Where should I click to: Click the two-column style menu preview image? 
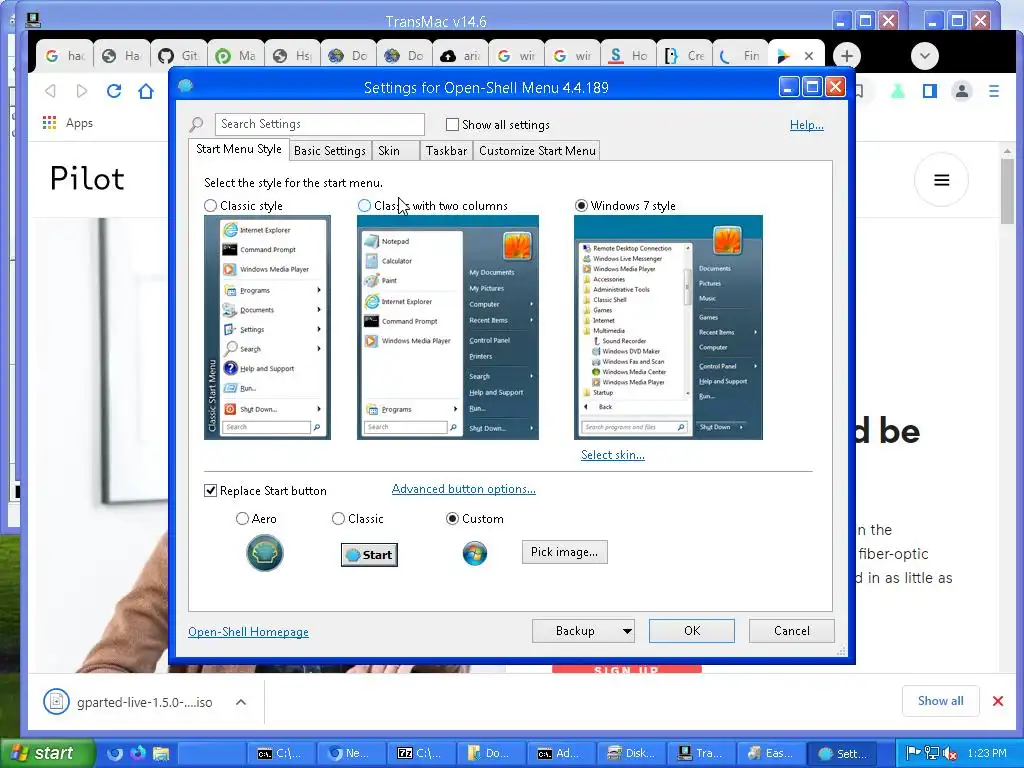click(447, 327)
